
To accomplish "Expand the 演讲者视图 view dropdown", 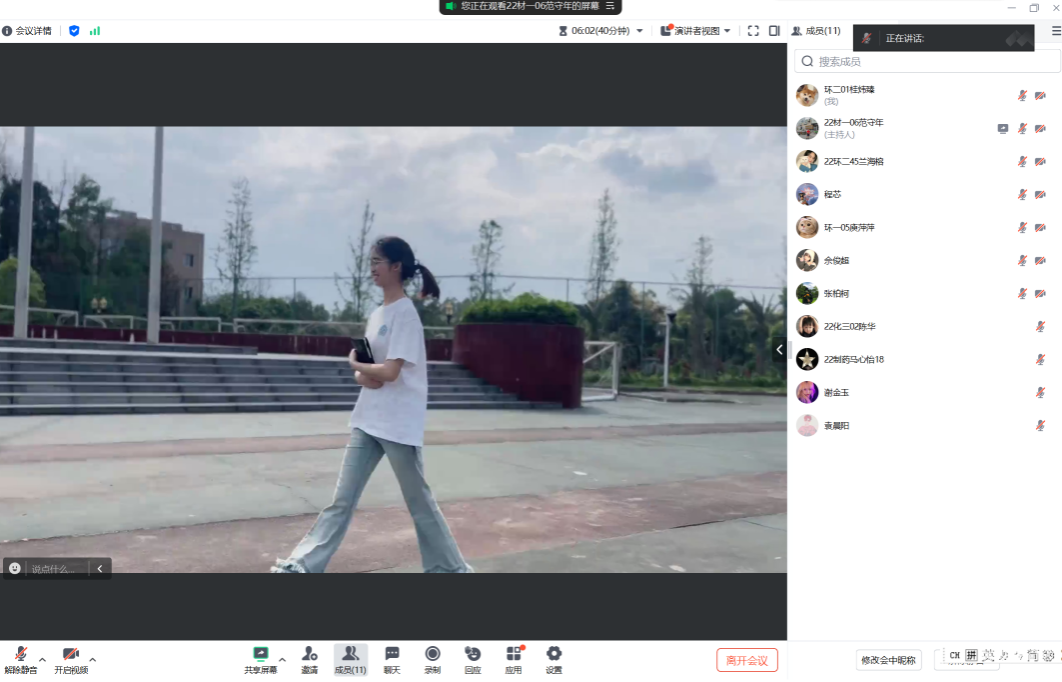I will (696, 31).
